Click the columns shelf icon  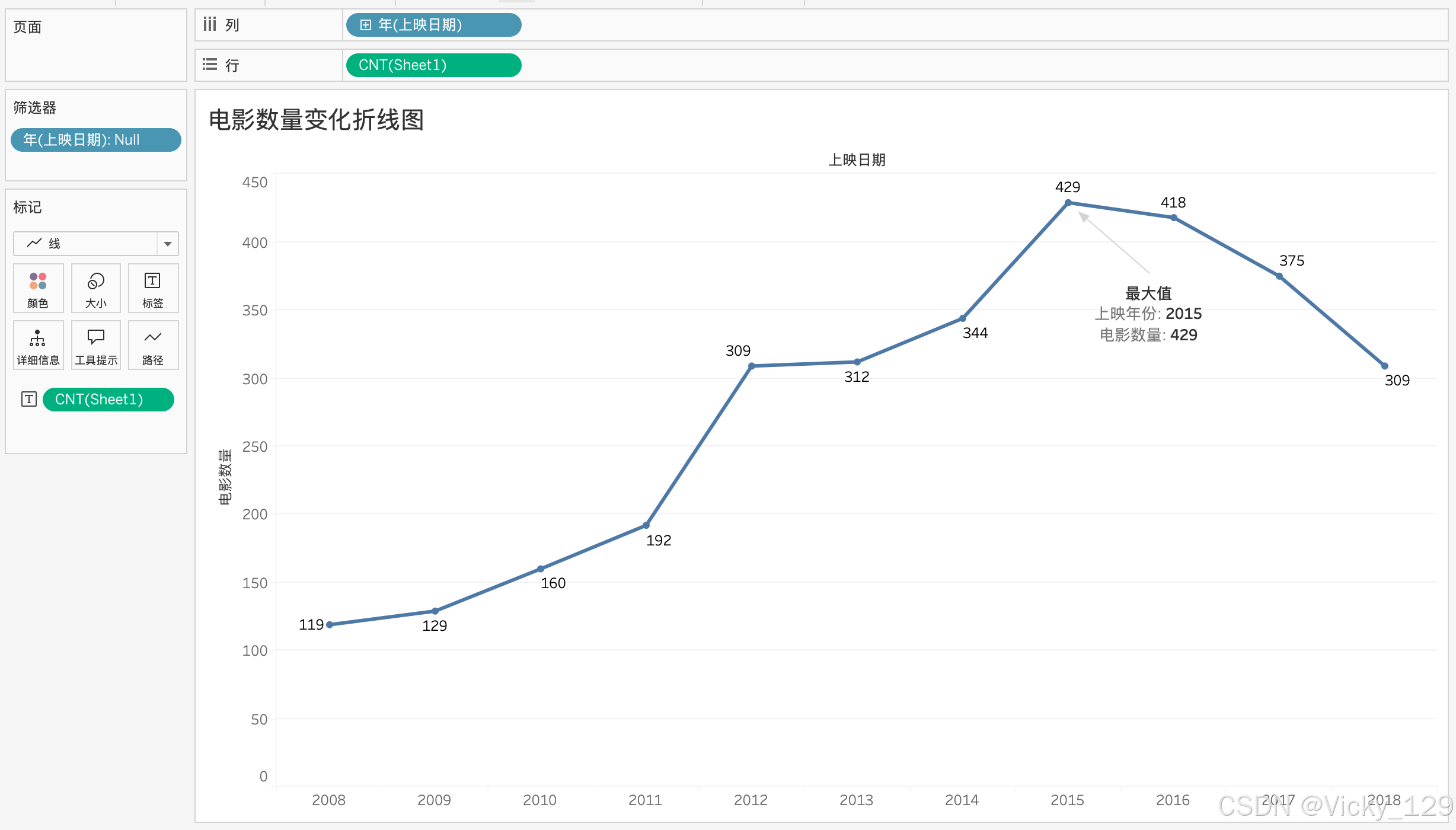pos(210,24)
